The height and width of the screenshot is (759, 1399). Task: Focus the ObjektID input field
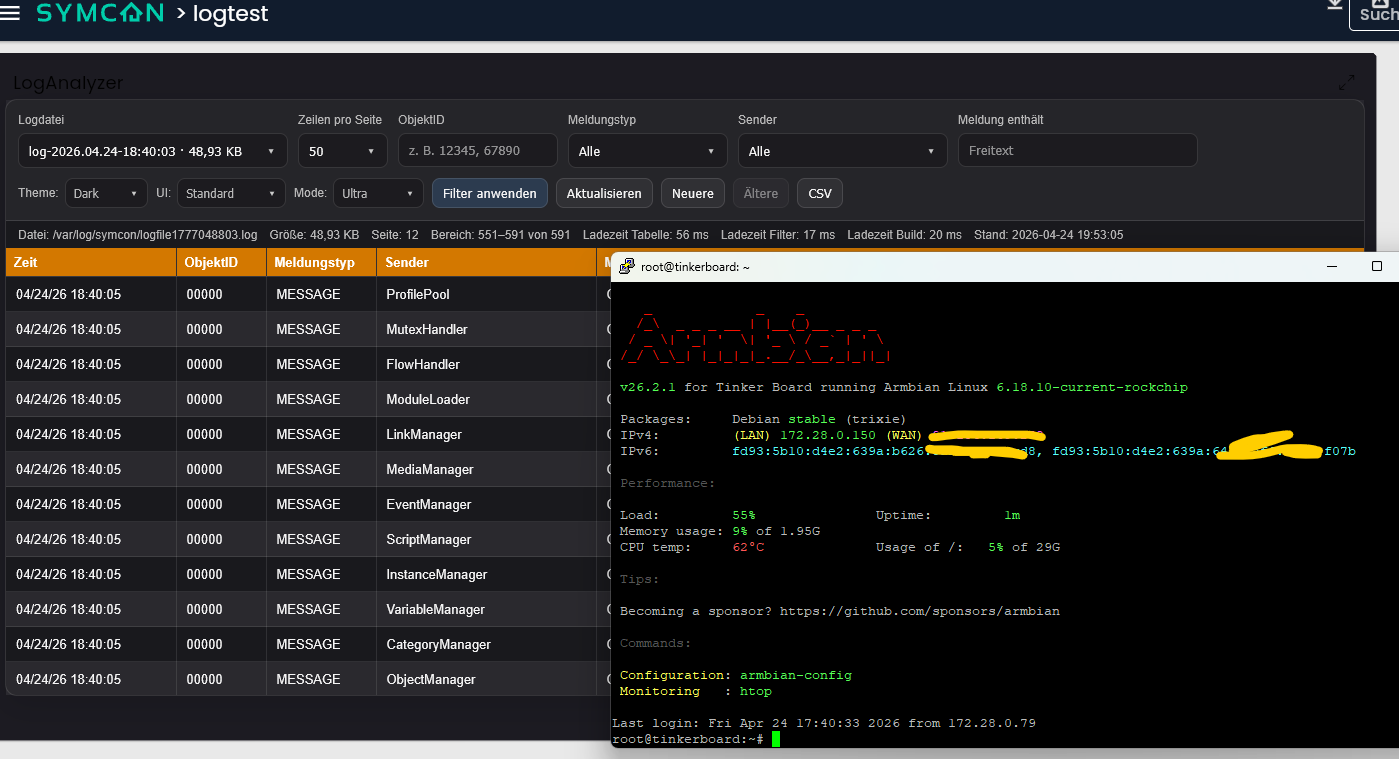[477, 151]
